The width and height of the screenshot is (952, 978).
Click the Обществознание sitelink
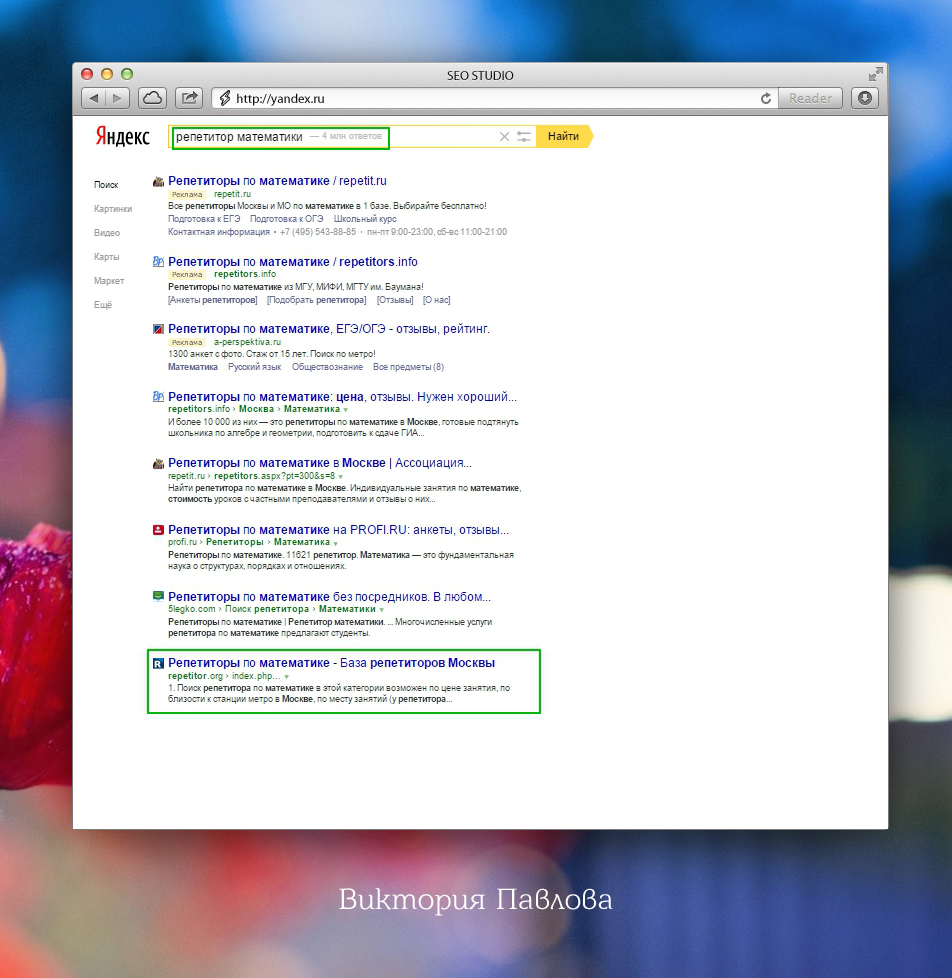click(x=327, y=367)
